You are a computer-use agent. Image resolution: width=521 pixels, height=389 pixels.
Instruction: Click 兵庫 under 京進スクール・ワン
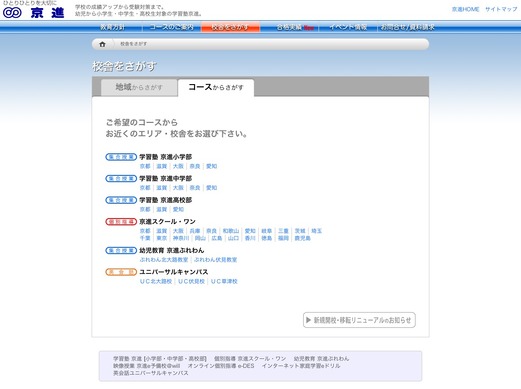coord(195,231)
